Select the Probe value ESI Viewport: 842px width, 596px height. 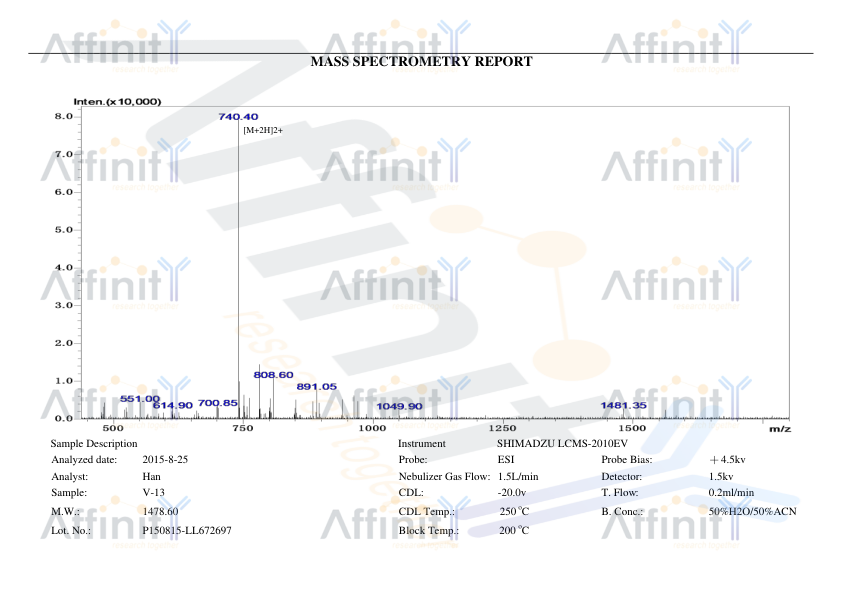click(x=506, y=460)
